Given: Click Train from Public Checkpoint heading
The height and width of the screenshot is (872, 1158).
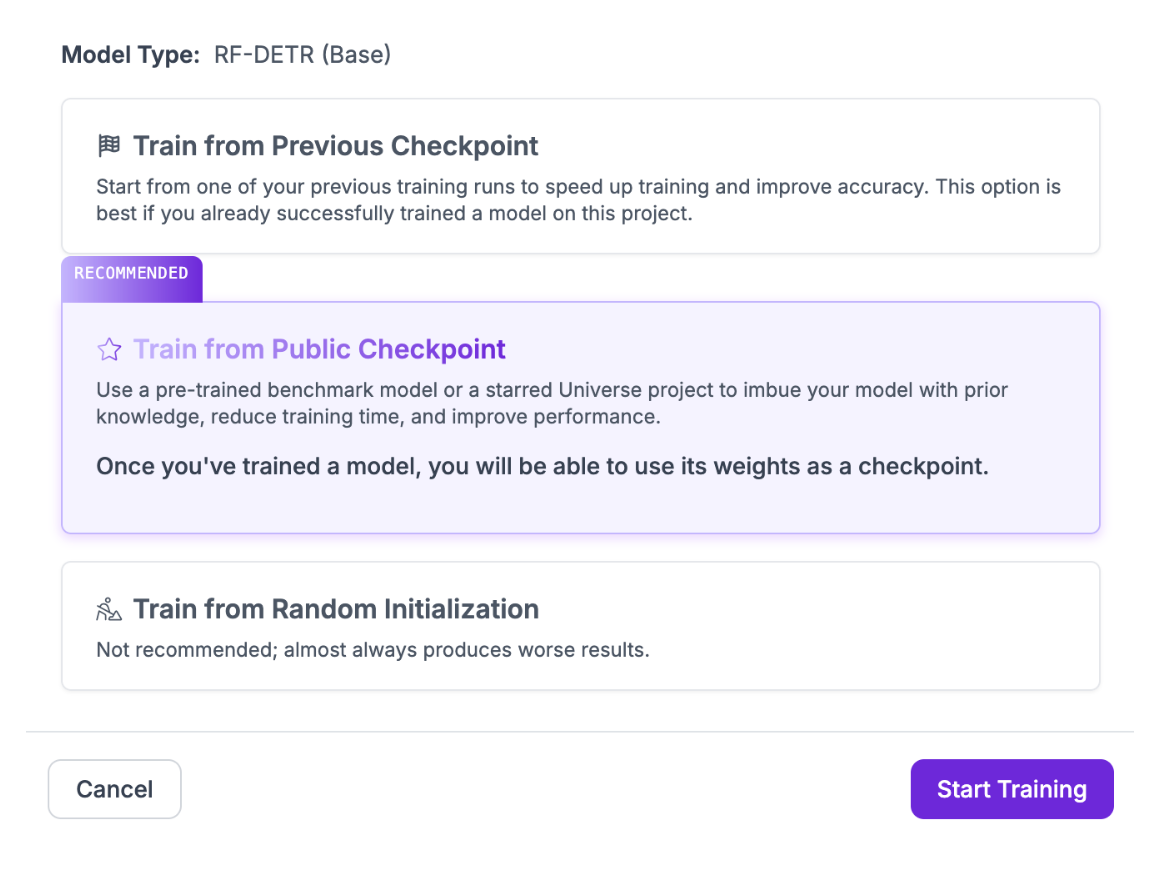Looking at the screenshot, I should [x=320, y=349].
